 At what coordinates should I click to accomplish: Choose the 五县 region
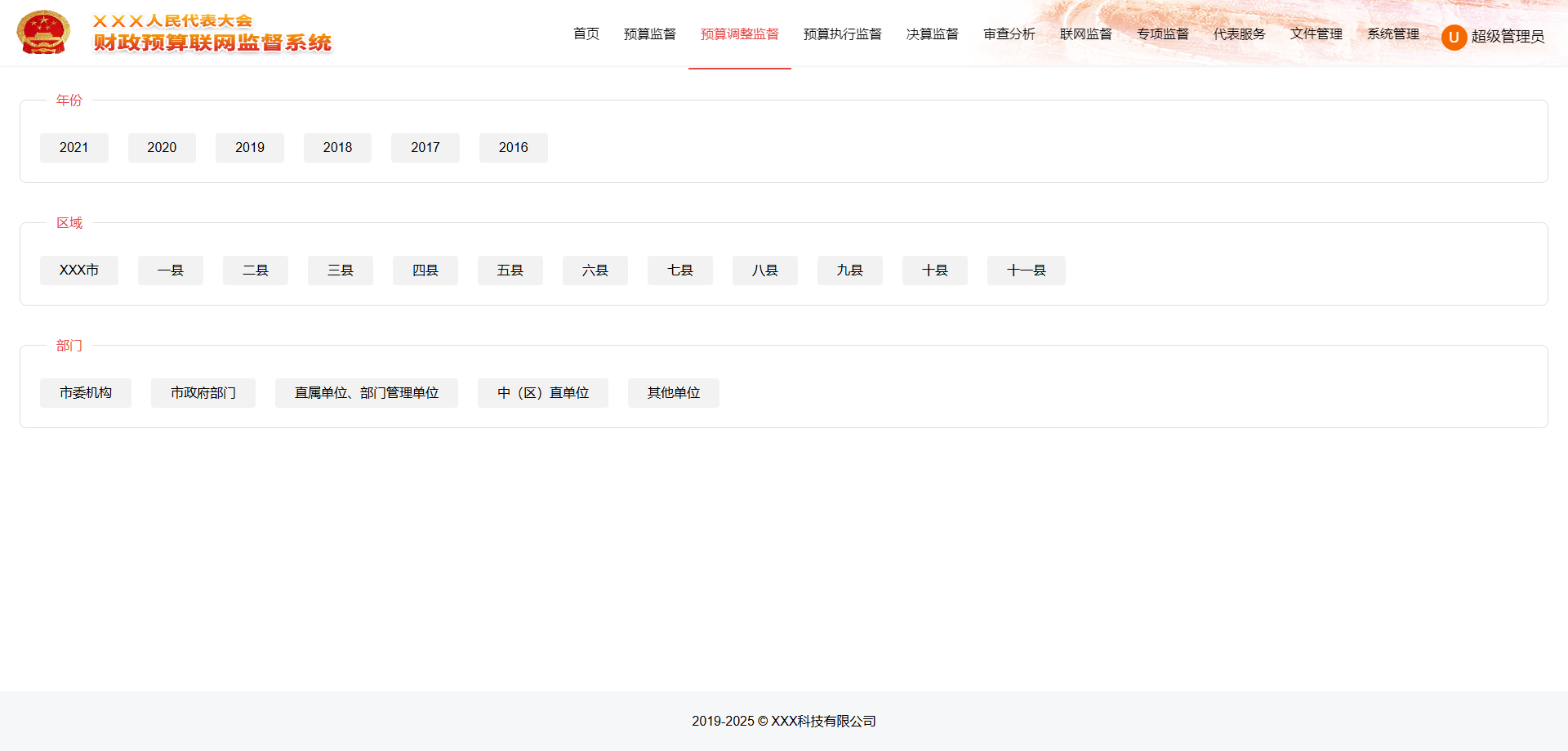click(x=510, y=270)
